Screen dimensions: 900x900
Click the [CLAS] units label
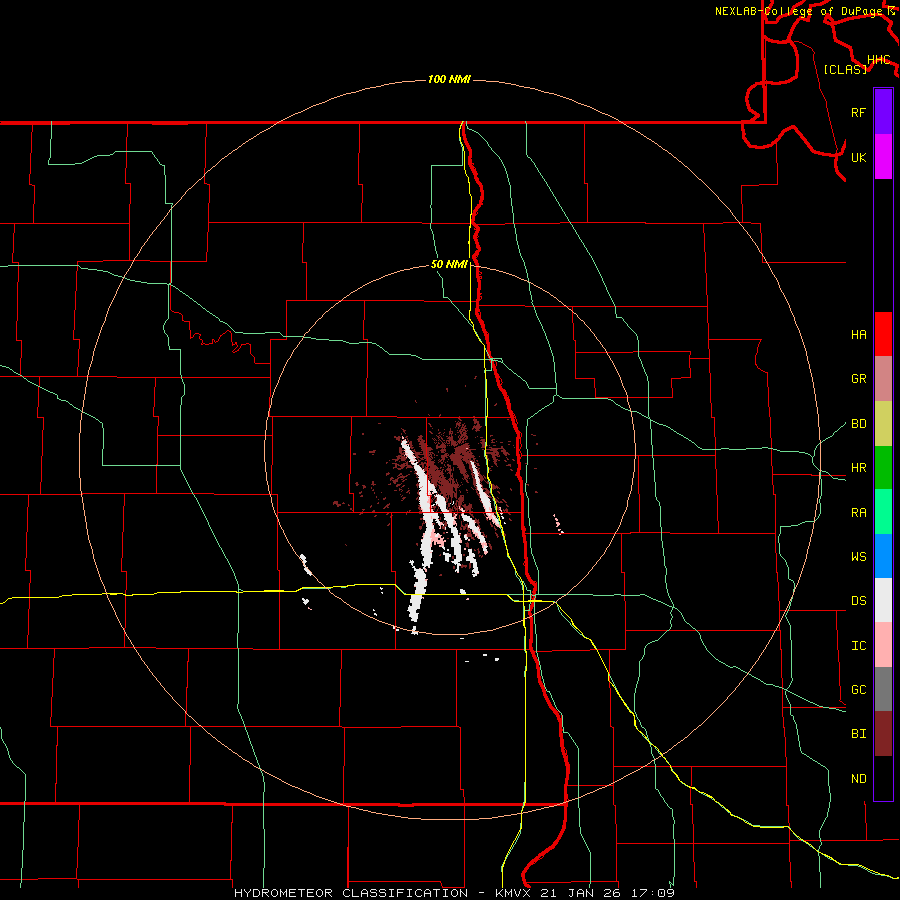click(845, 69)
